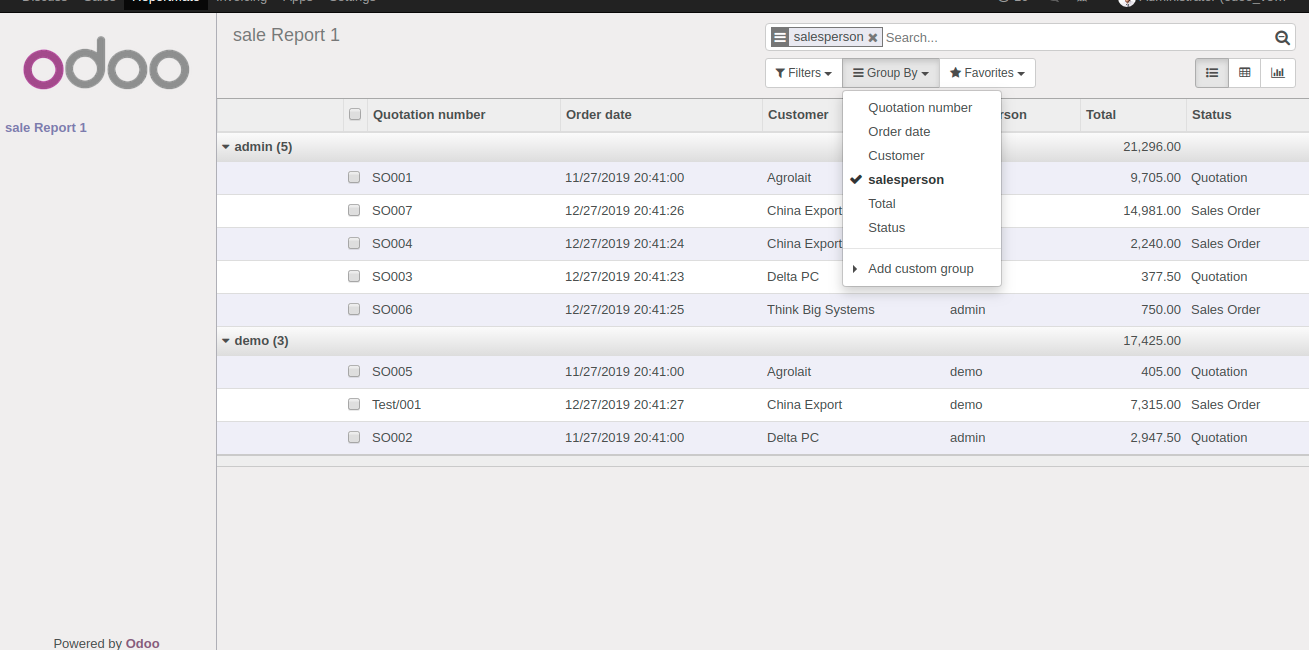Choose Order date grouping option

click(x=899, y=132)
